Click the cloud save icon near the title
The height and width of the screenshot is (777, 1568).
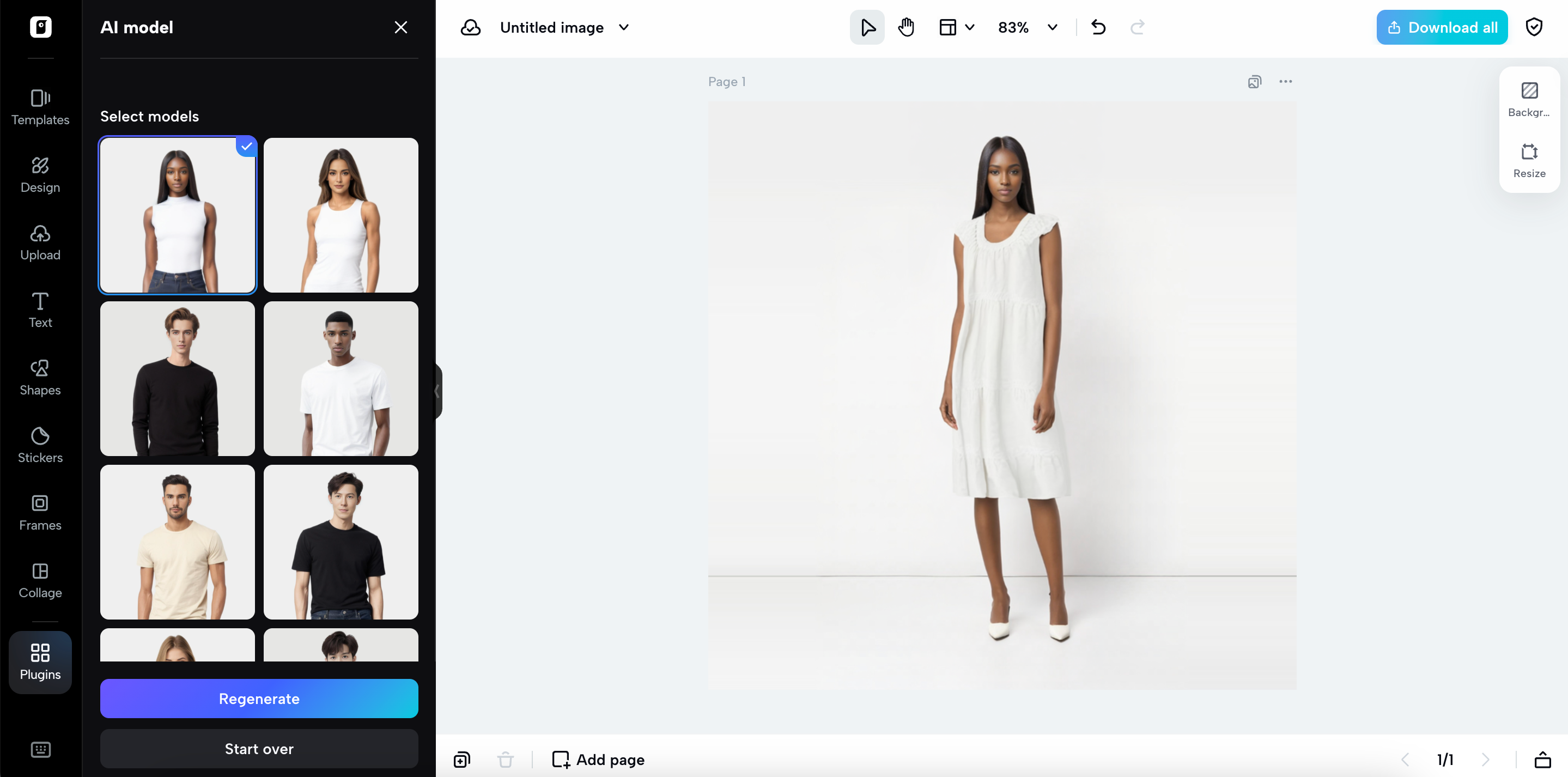pyautogui.click(x=471, y=27)
